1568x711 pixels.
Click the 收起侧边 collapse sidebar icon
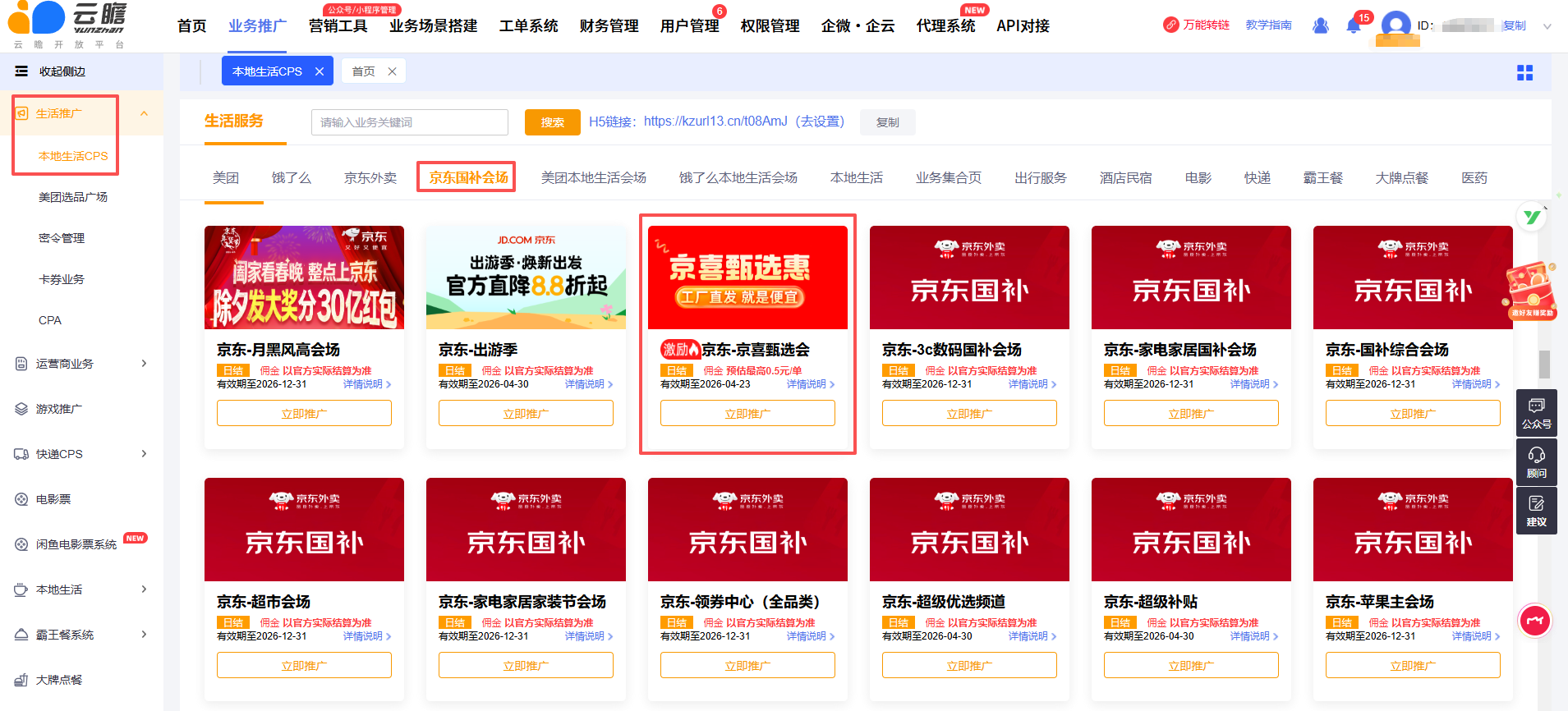point(21,71)
